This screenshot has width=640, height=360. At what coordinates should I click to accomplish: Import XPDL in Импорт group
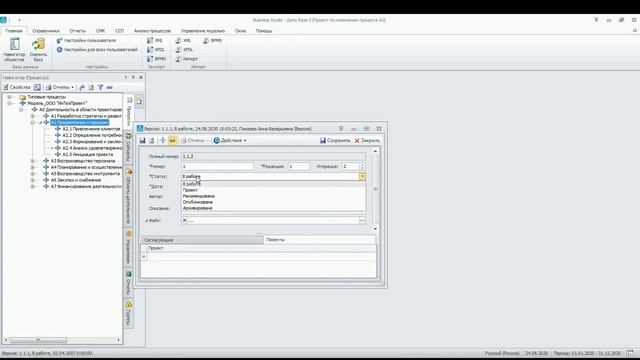tap(184, 49)
